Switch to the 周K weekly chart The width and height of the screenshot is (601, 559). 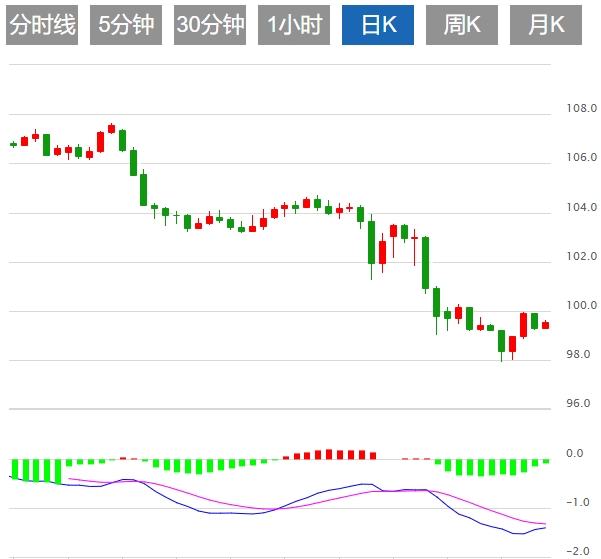[x=461, y=25]
